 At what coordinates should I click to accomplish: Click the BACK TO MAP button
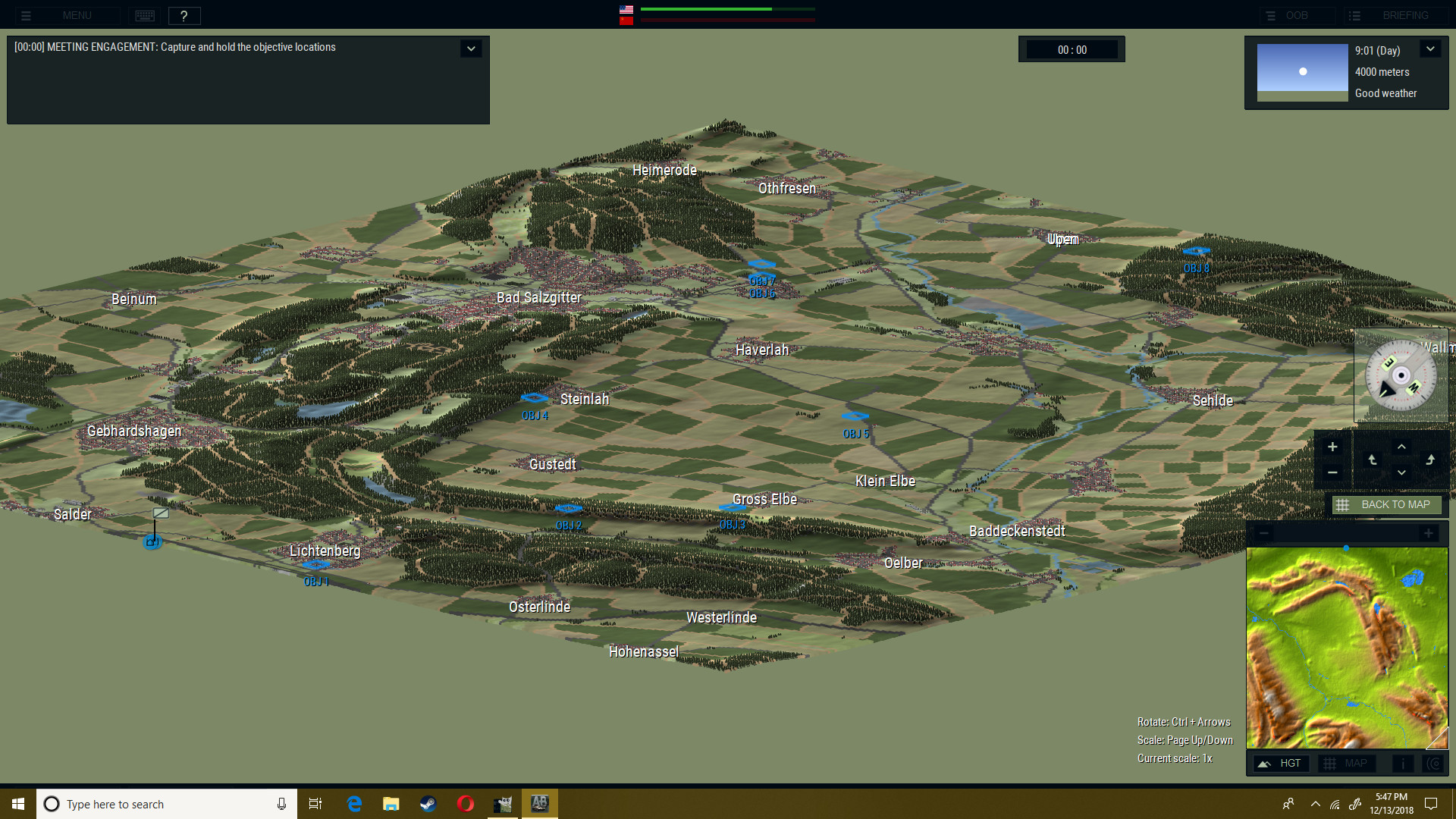click(1386, 505)
